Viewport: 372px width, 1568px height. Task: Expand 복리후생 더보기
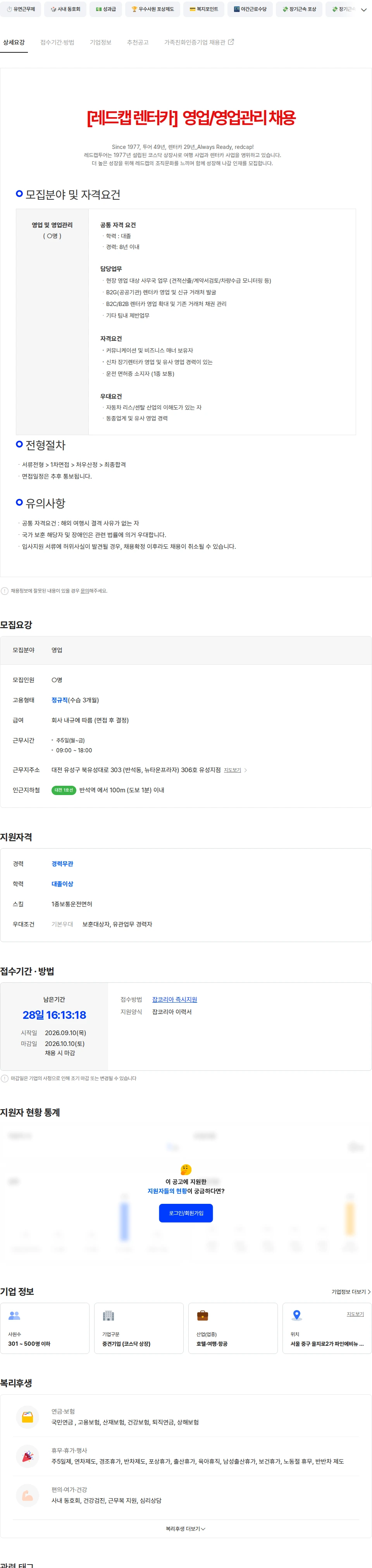click(x=185, y=1528)
